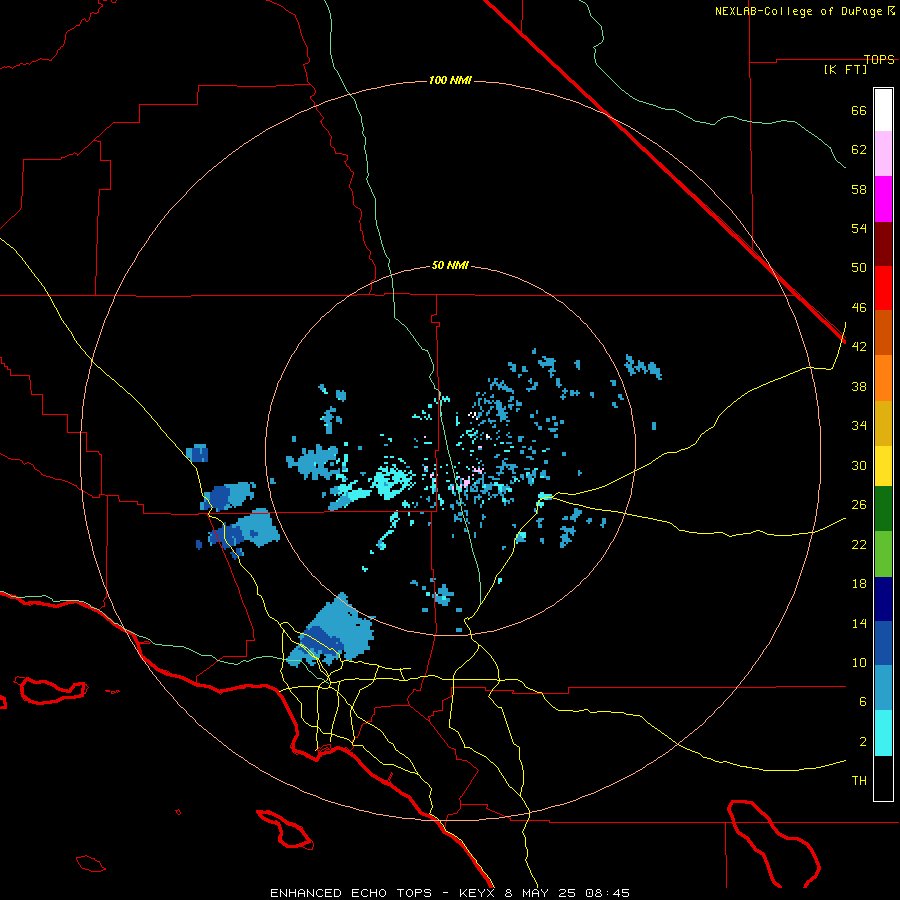Click the legend value 6
Screen dimensions: 900x900
pos(863,701)
